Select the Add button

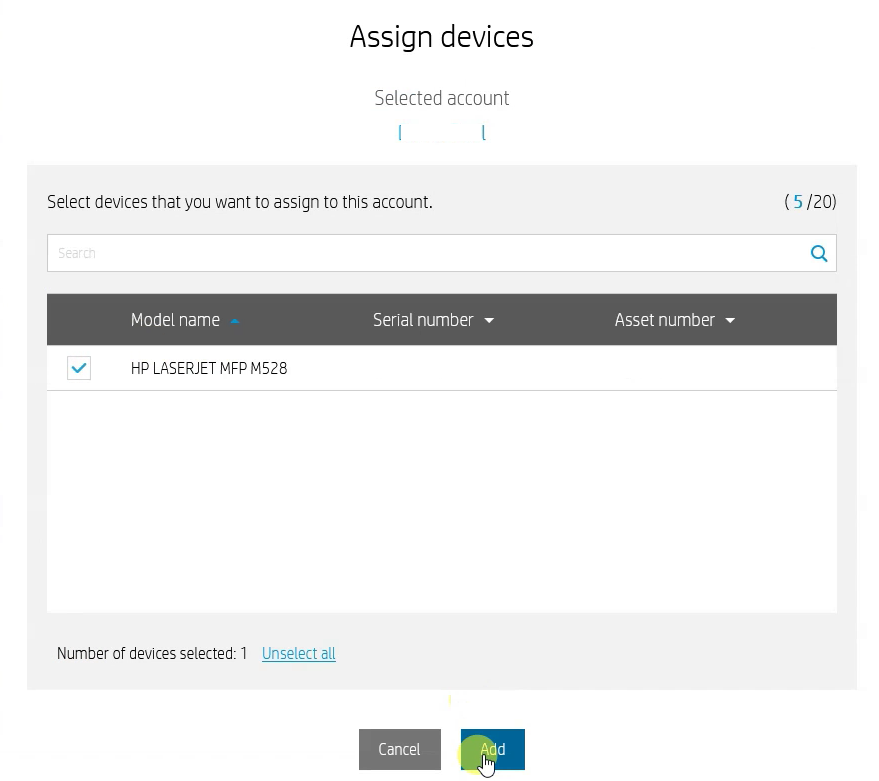(492, 749)
